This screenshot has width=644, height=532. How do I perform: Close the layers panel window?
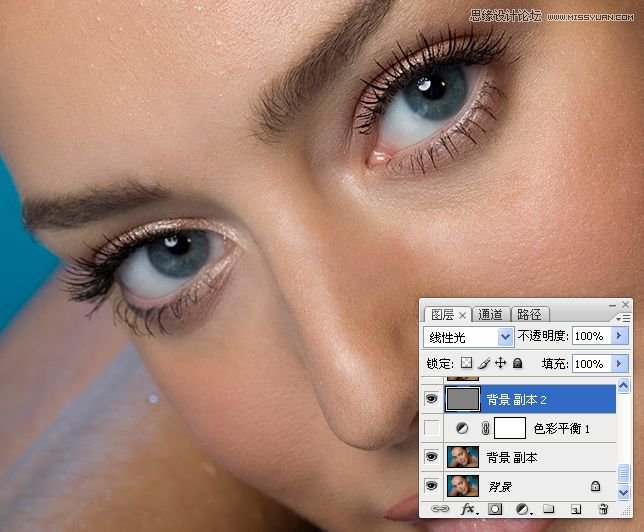click(x=626, y=304)
